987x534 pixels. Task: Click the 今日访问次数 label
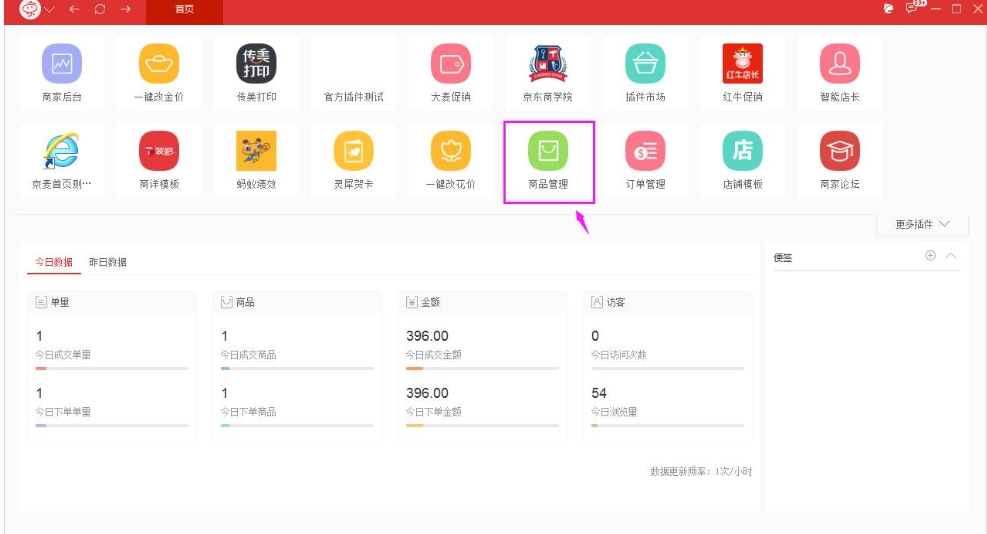619,355
